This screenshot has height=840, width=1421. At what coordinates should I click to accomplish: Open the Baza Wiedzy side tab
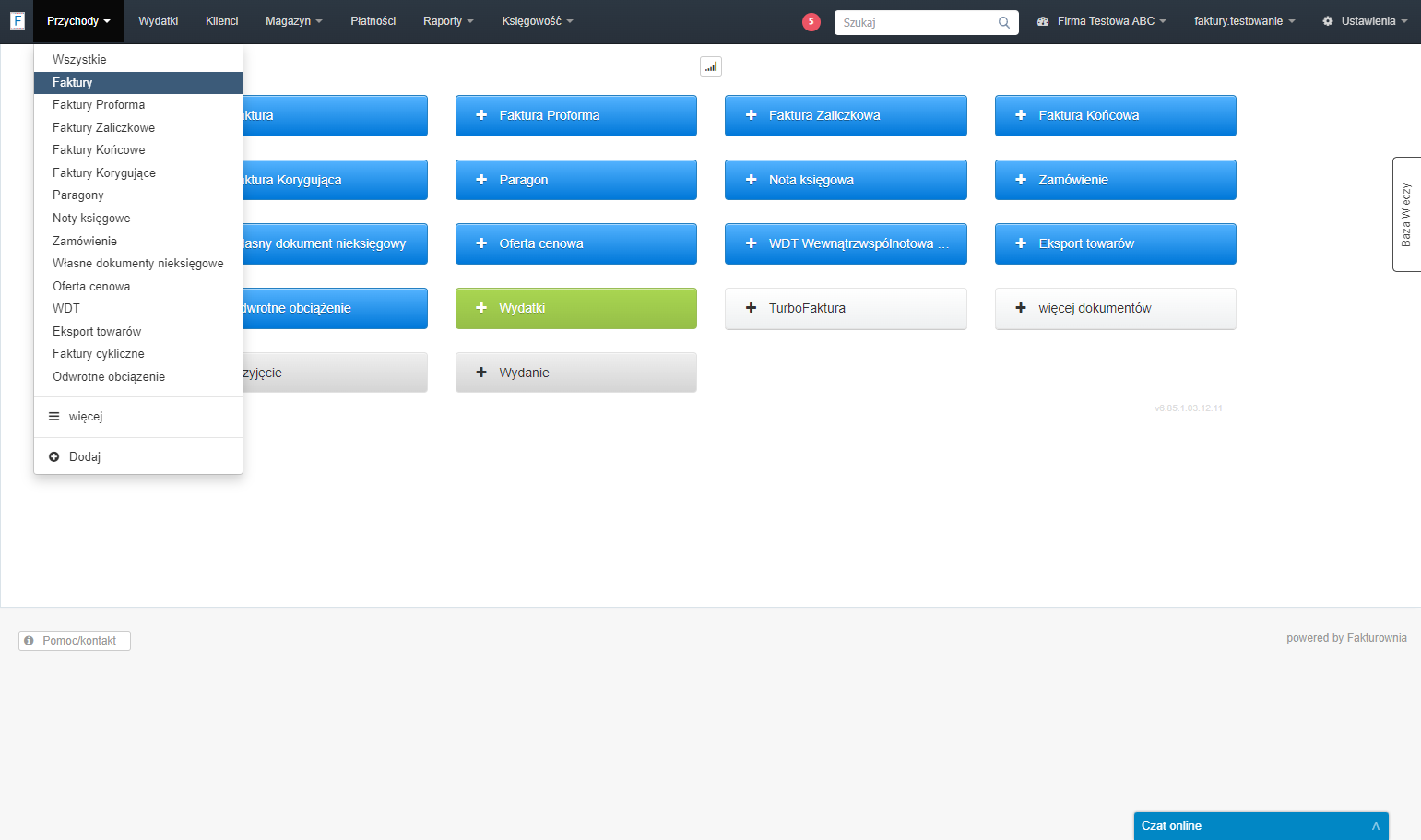point(1406,215)
